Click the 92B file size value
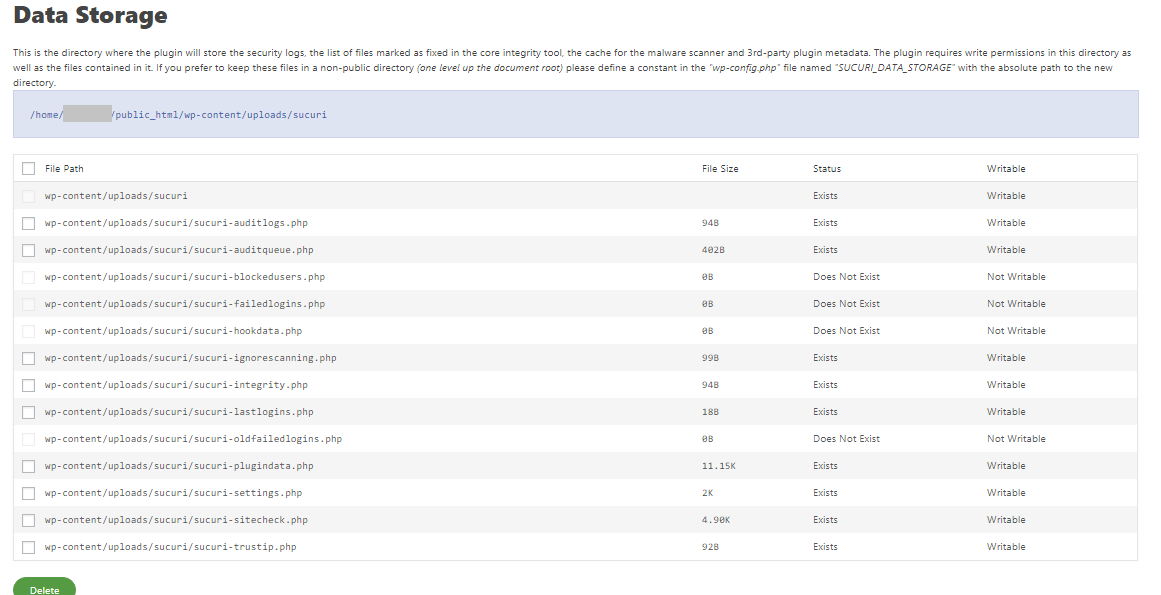The image size is (1161, 595). tap(710, 547)
